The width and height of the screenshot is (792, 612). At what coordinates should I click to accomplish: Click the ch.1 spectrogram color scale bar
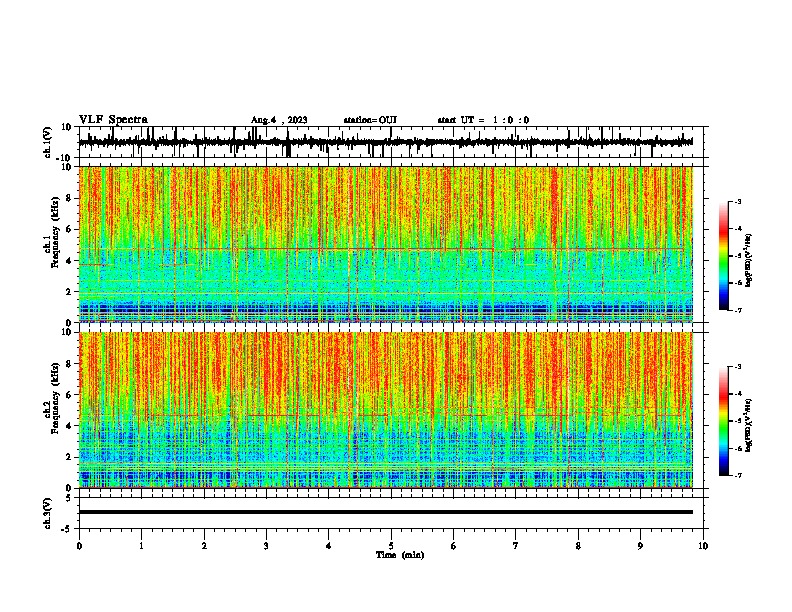point(723,256)
